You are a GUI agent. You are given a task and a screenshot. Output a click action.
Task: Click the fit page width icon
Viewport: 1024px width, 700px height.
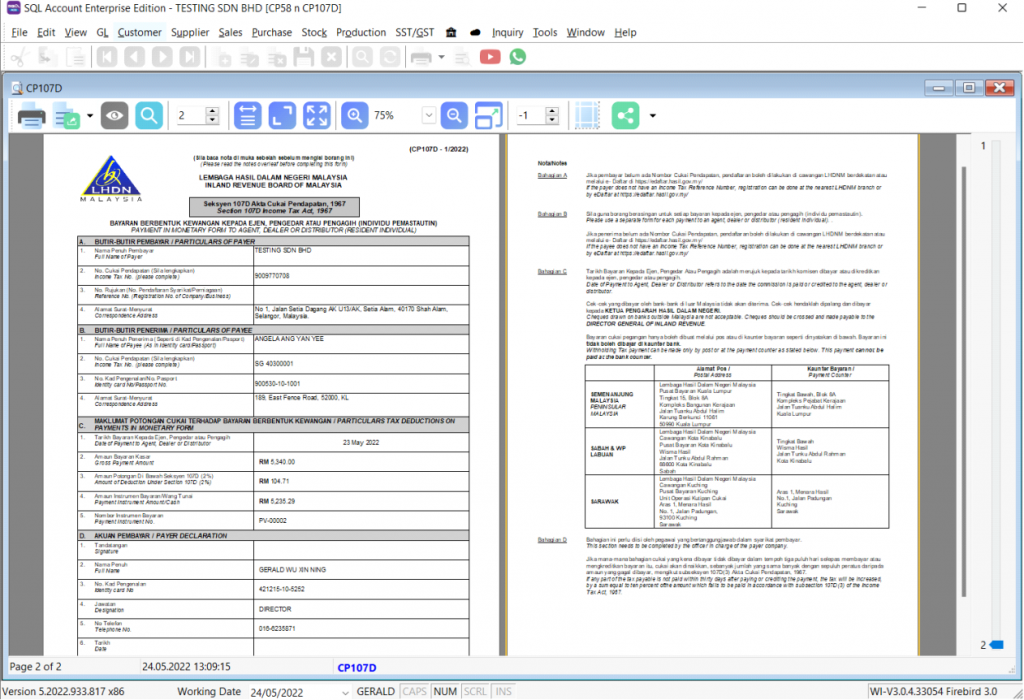click(248, 116)
